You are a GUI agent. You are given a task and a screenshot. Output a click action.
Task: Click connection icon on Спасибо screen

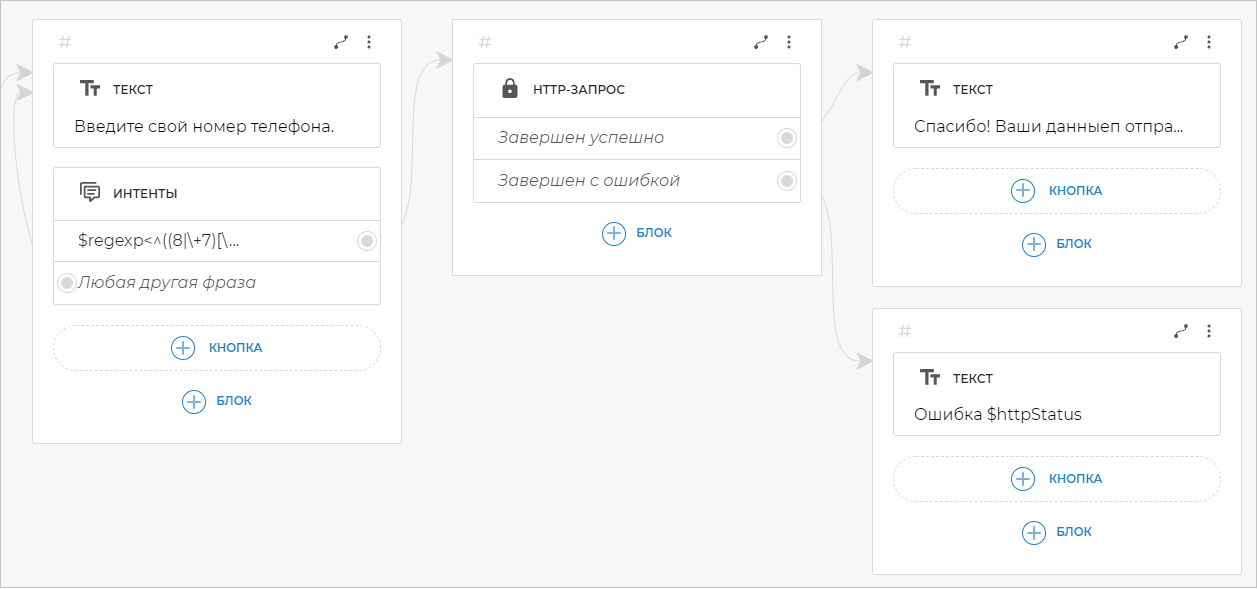[1181, 42]
